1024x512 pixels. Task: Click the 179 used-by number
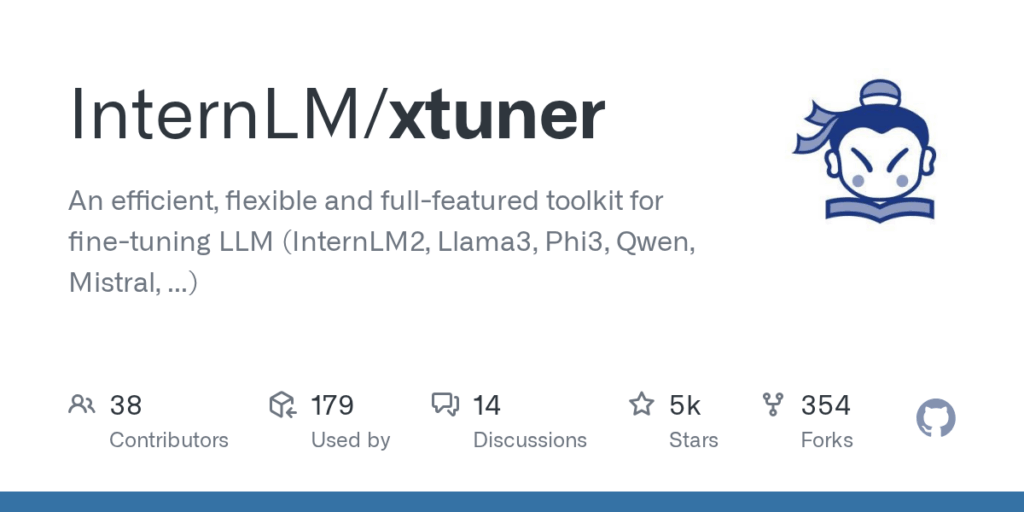[332, 406]
